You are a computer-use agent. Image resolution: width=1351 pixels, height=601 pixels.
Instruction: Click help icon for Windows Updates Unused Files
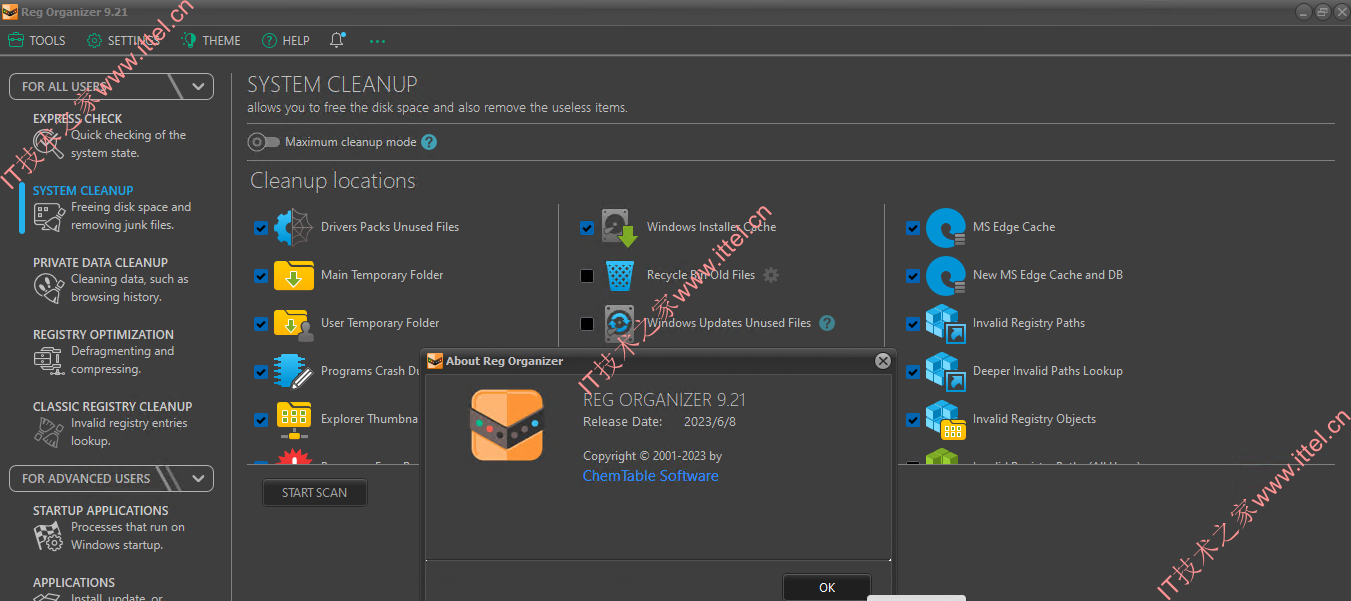click(827, 323)
